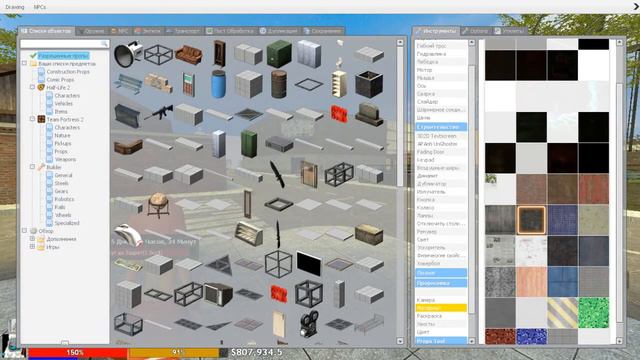The height and width of the screenshot is (360, 640).
Task: Spawn the film projector camera prop
Action: [309, 324]
